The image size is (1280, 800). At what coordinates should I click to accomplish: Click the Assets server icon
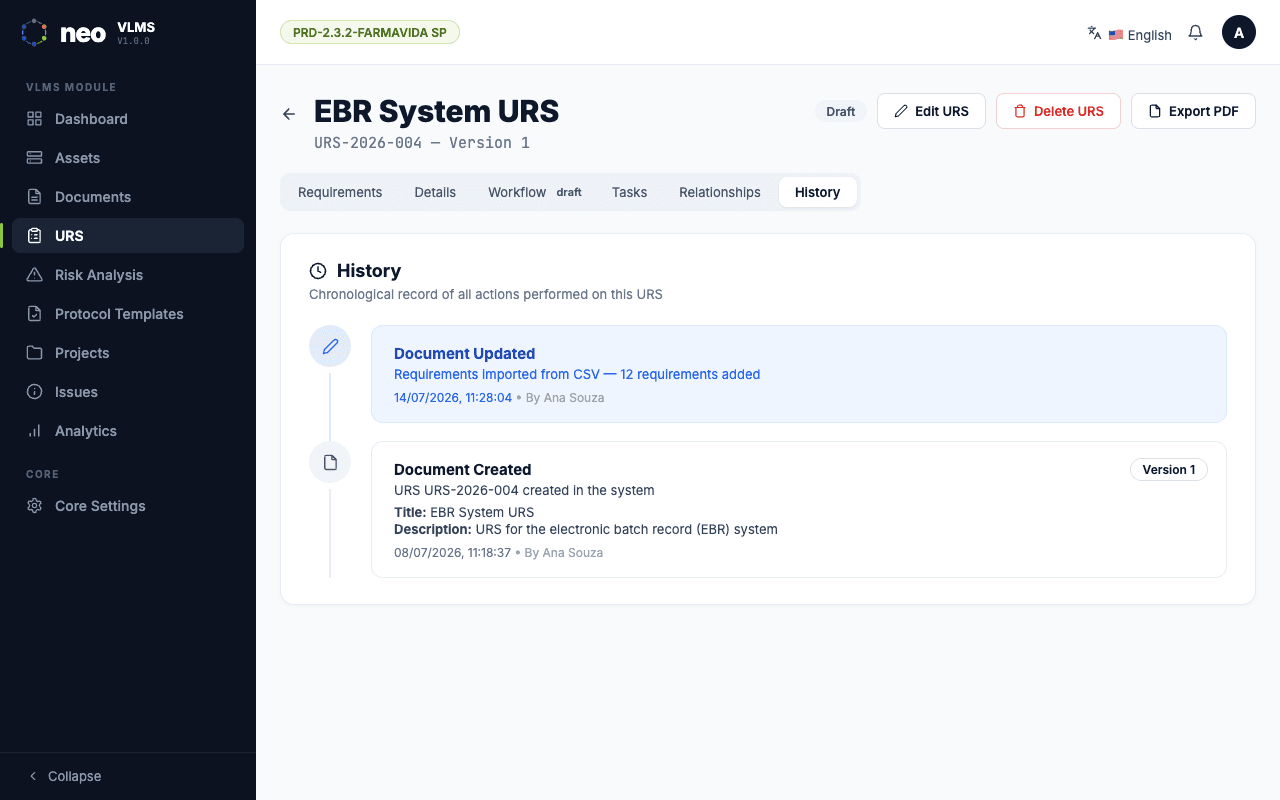click(34, 158)
